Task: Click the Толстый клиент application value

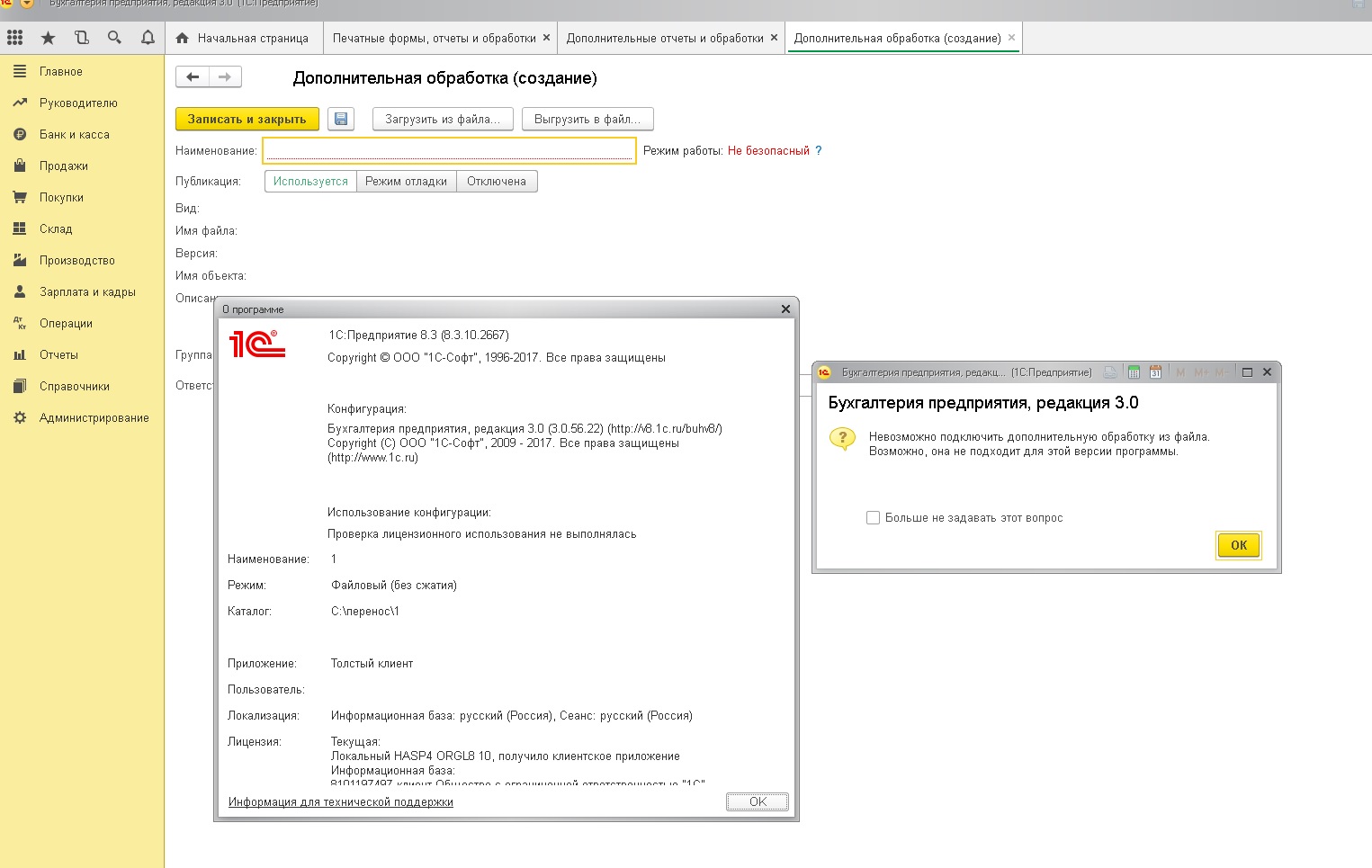Action: tap(372, 663)
